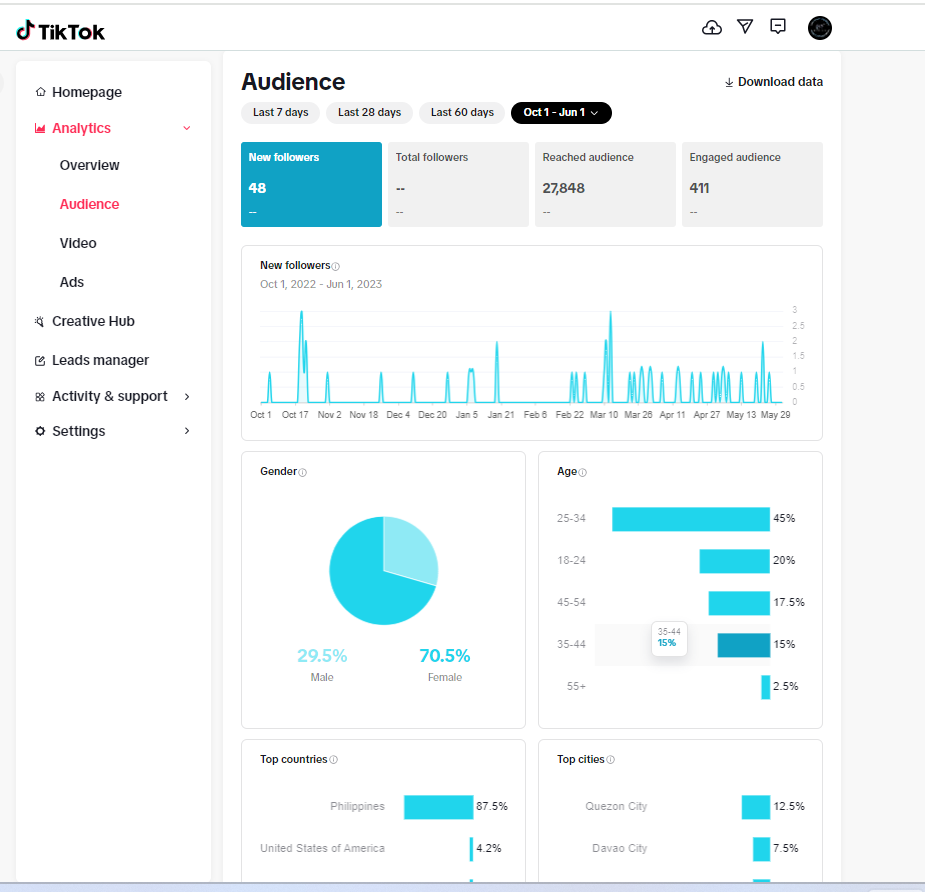Screen dimensions: 925x892
Task: Click the 29.5% Male value
Action: tap(322, 656)
